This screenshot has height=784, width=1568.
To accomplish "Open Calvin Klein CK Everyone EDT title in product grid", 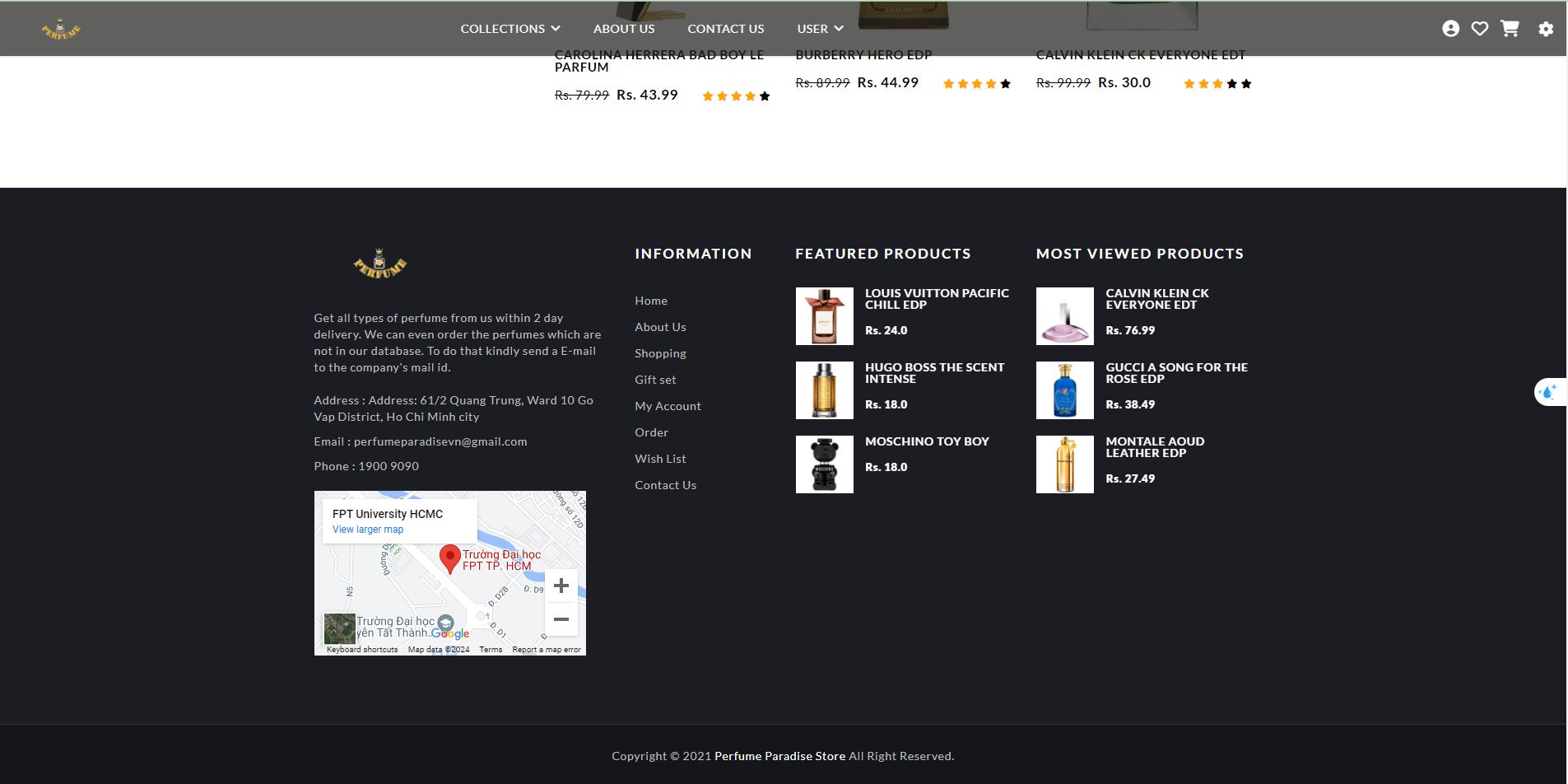I will 1141,55.
